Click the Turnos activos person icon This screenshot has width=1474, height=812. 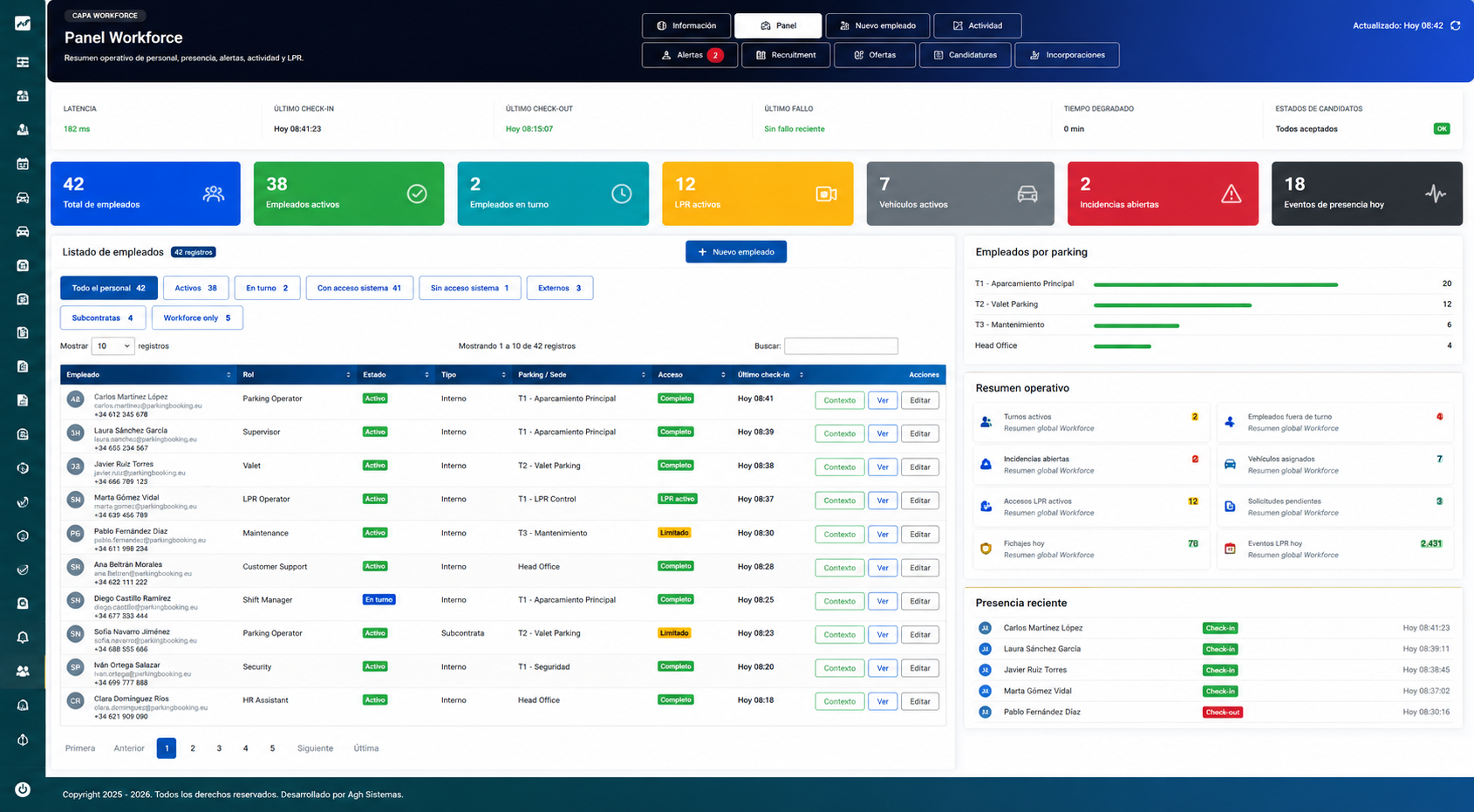pos(986,422)
